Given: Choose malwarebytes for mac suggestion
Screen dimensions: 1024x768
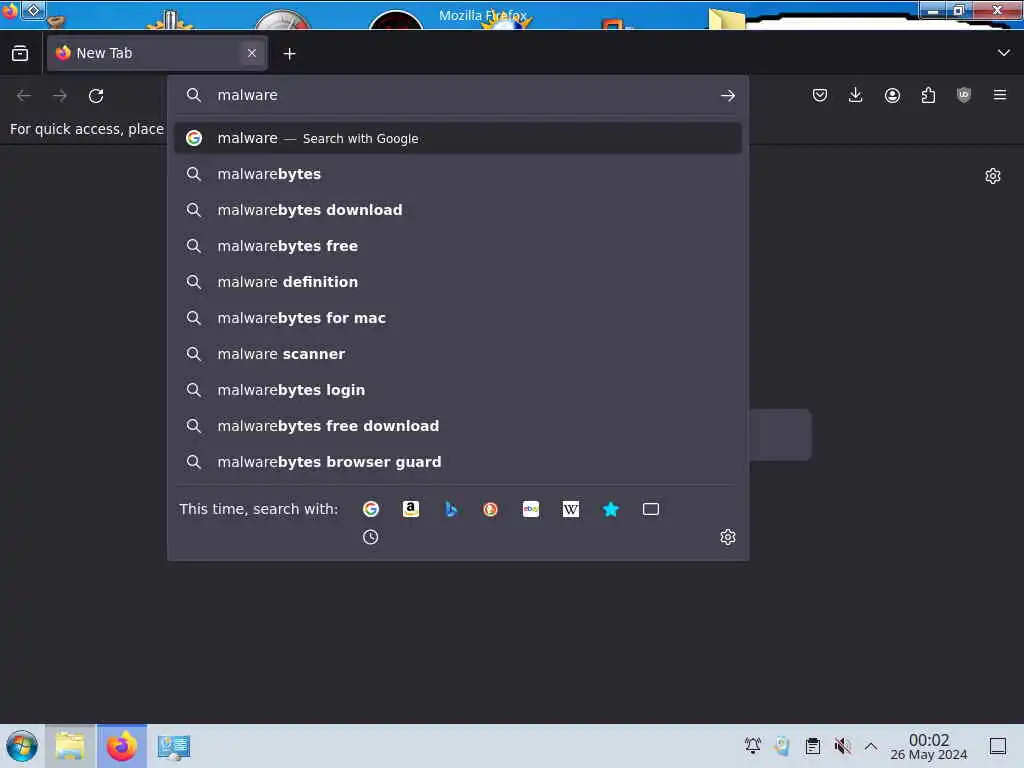Looking at the screenshot, I should tap(457, 318).
